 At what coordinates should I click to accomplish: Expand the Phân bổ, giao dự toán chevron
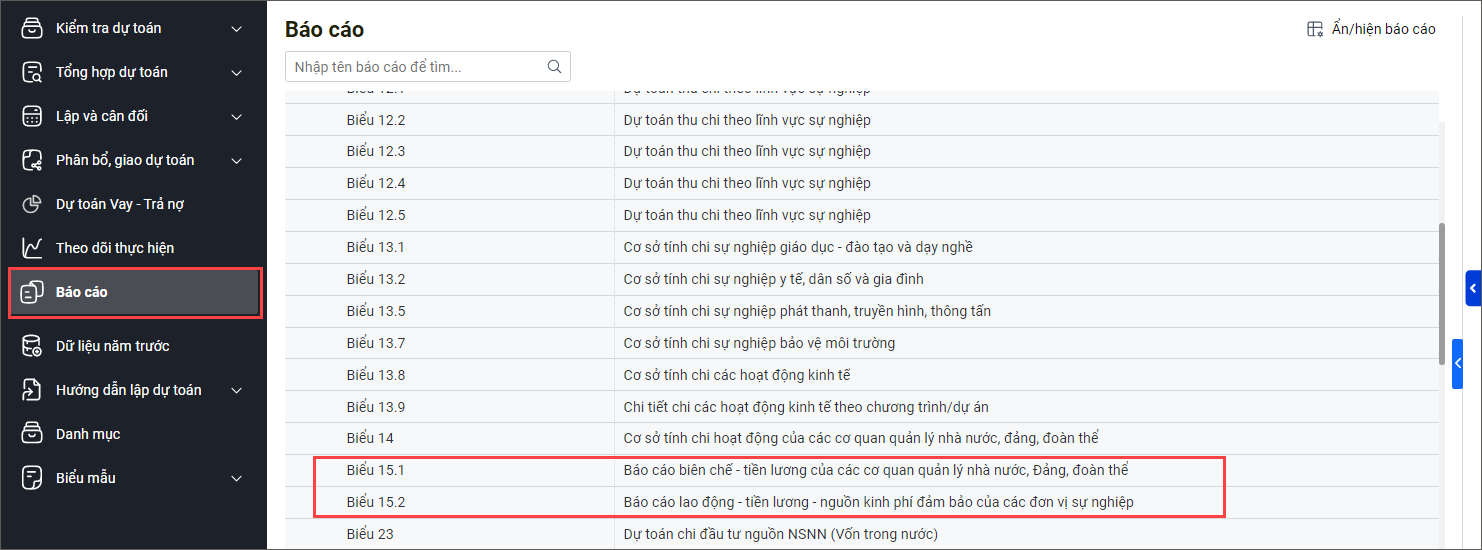pos(236,161)
